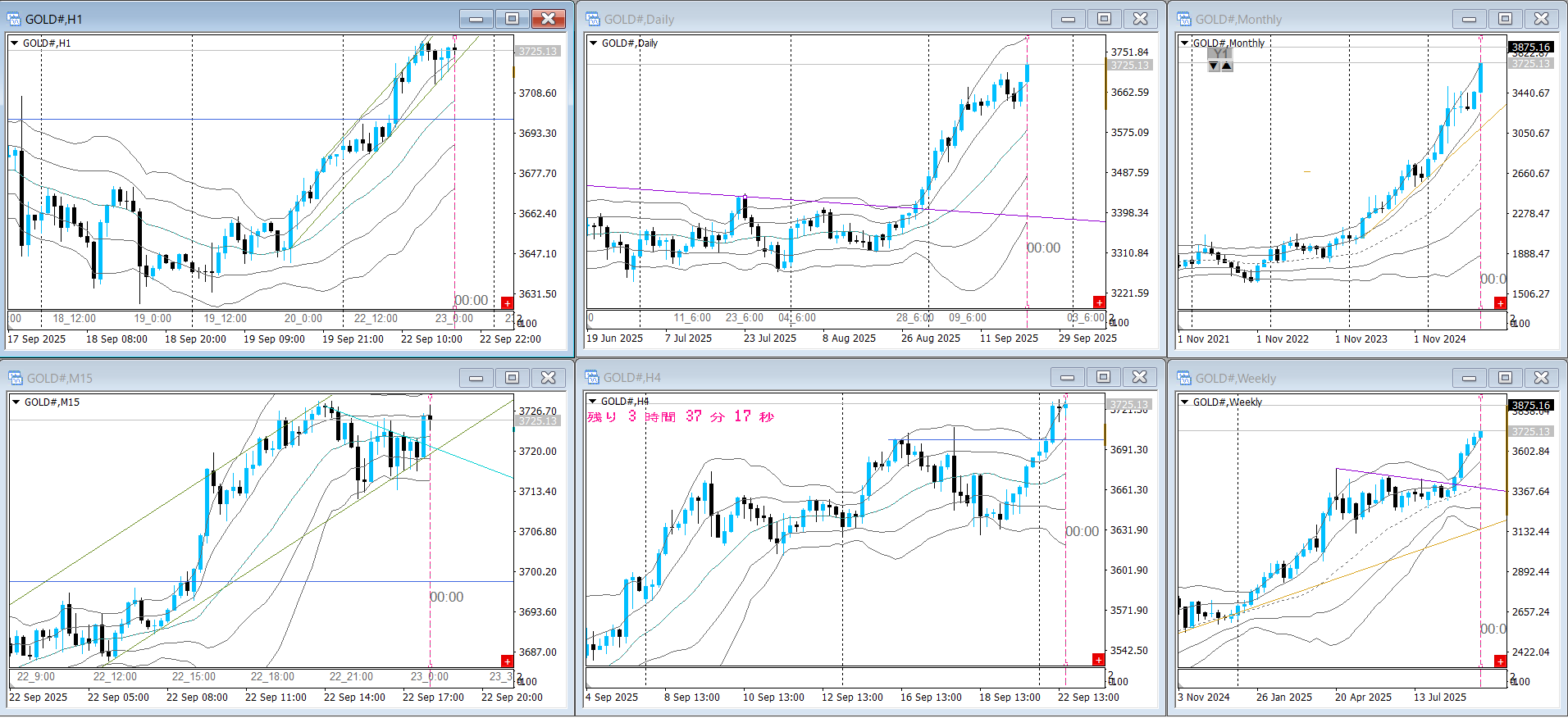Screen dimensions: 1568x718
Task: Click the 3875.16 price label on Weekly chart
Action: coord(1530,405)
